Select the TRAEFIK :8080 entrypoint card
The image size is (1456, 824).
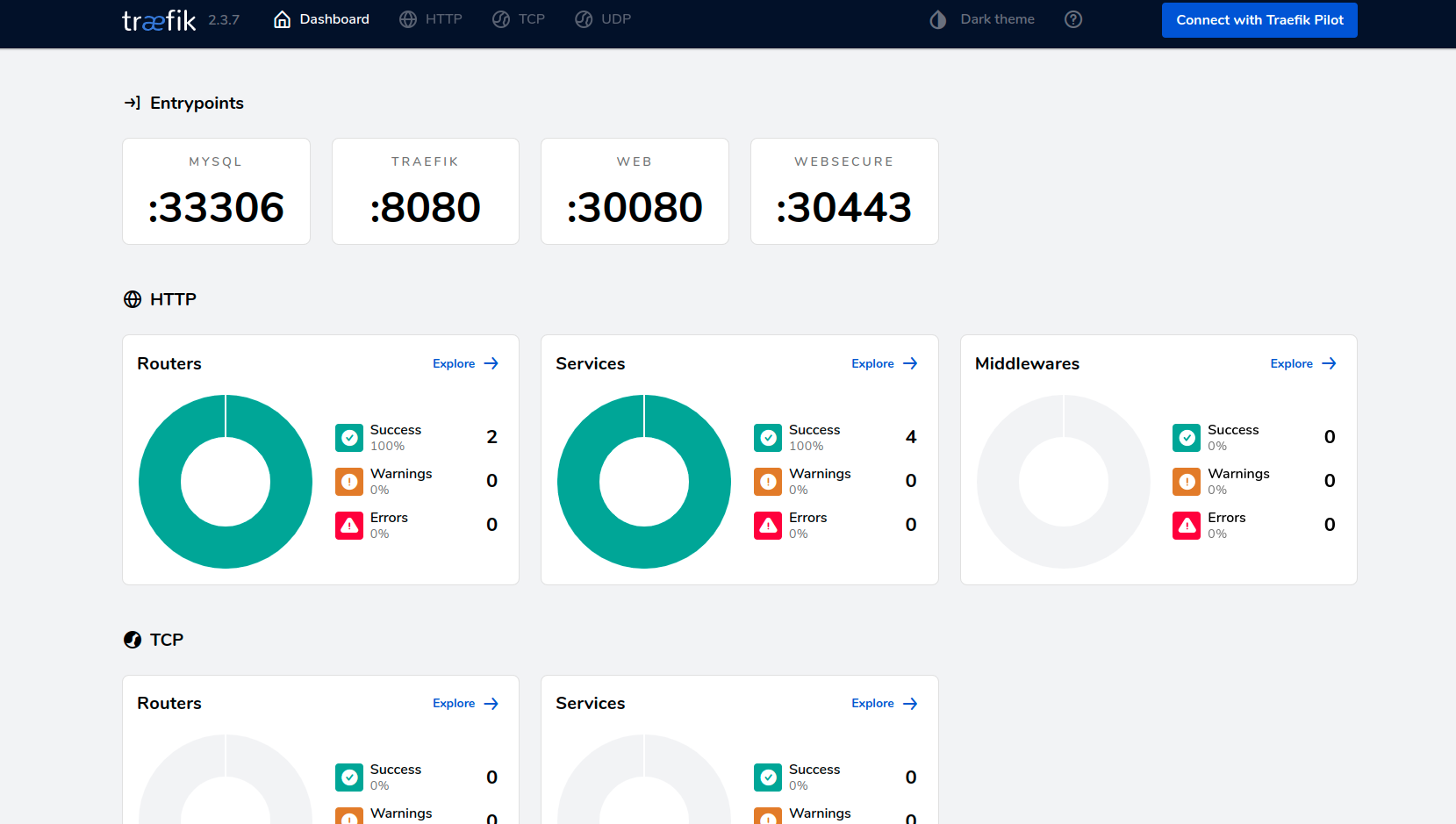(x=426, y=191)
